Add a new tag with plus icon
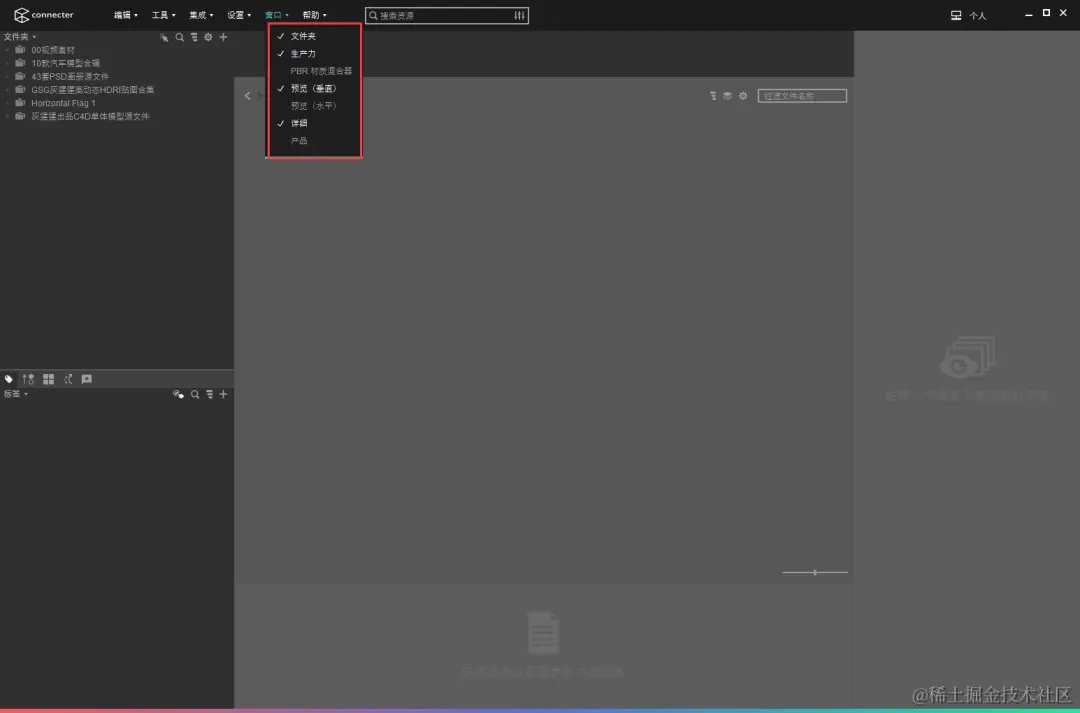 [223, 394]
